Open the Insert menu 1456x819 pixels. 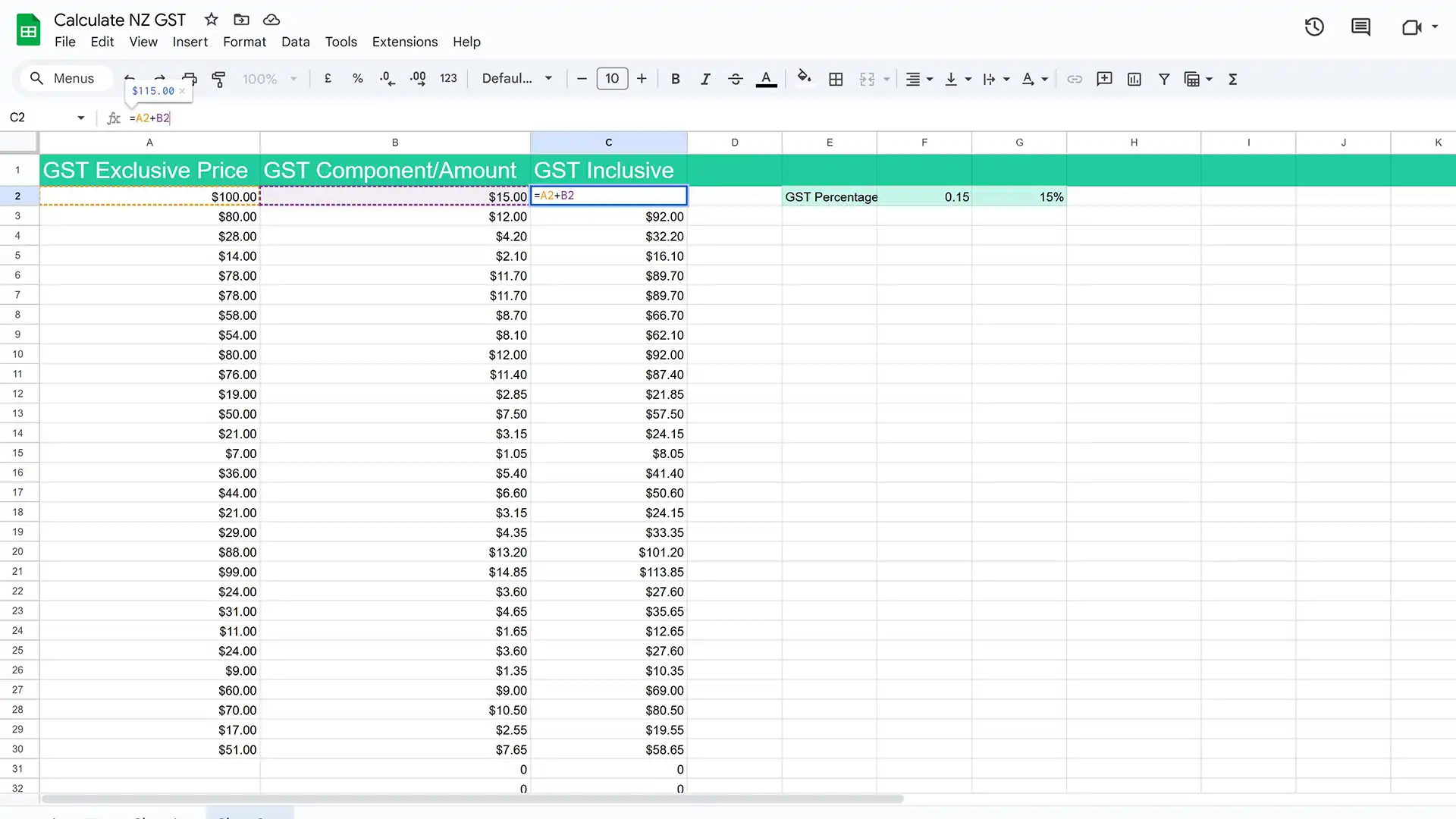click(190, 42)
